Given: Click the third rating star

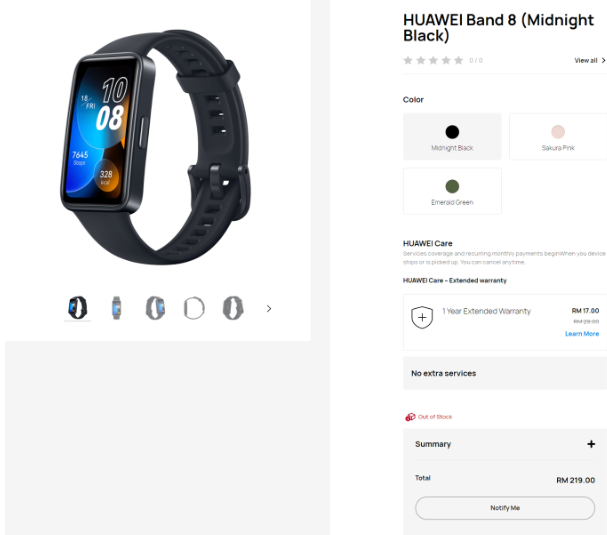Looking at the screenshot, I should 433,60.
